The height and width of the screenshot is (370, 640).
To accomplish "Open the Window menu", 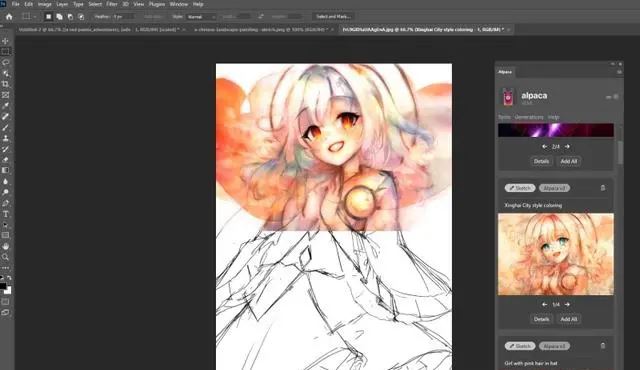I will pyautogui.click(x=179, y=4).
